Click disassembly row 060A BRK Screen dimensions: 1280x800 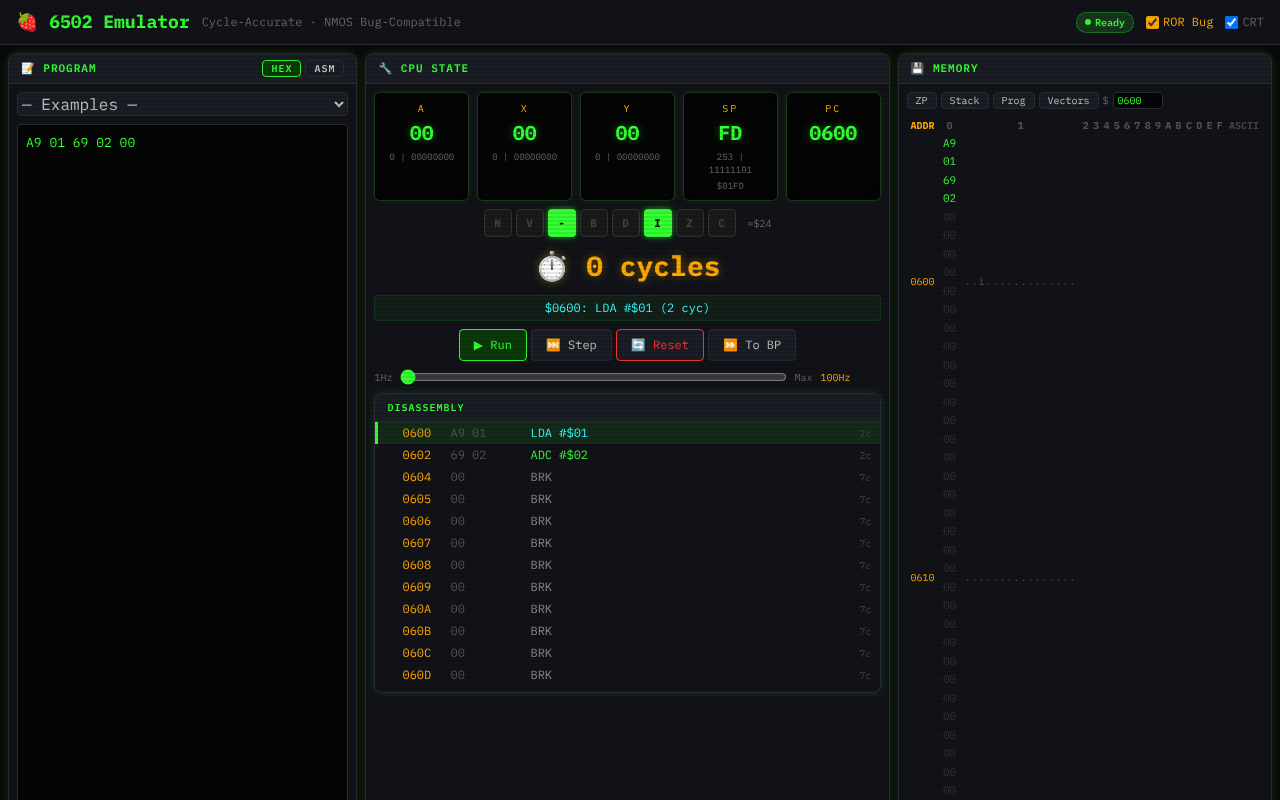point(627,609)
